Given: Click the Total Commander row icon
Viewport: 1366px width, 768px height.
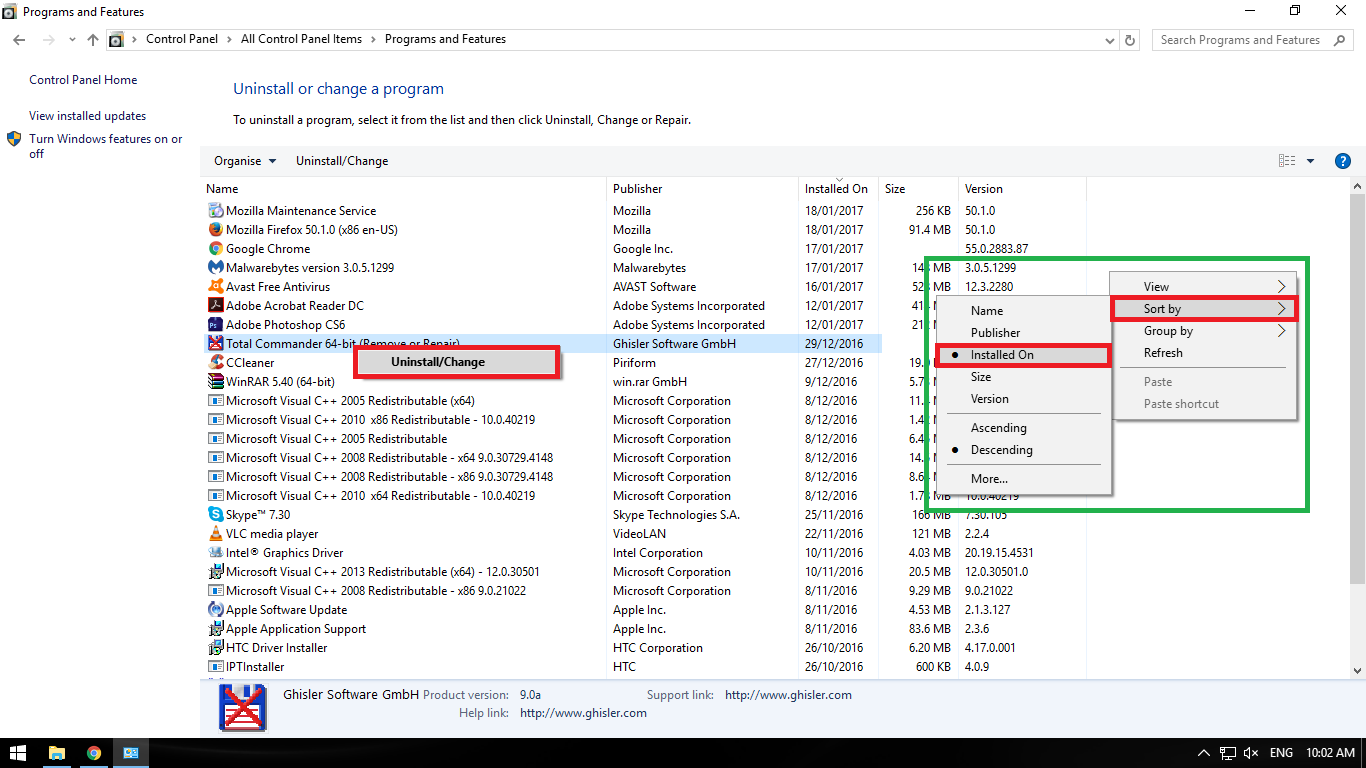Looking at the screenshot, I should [215, 344].
